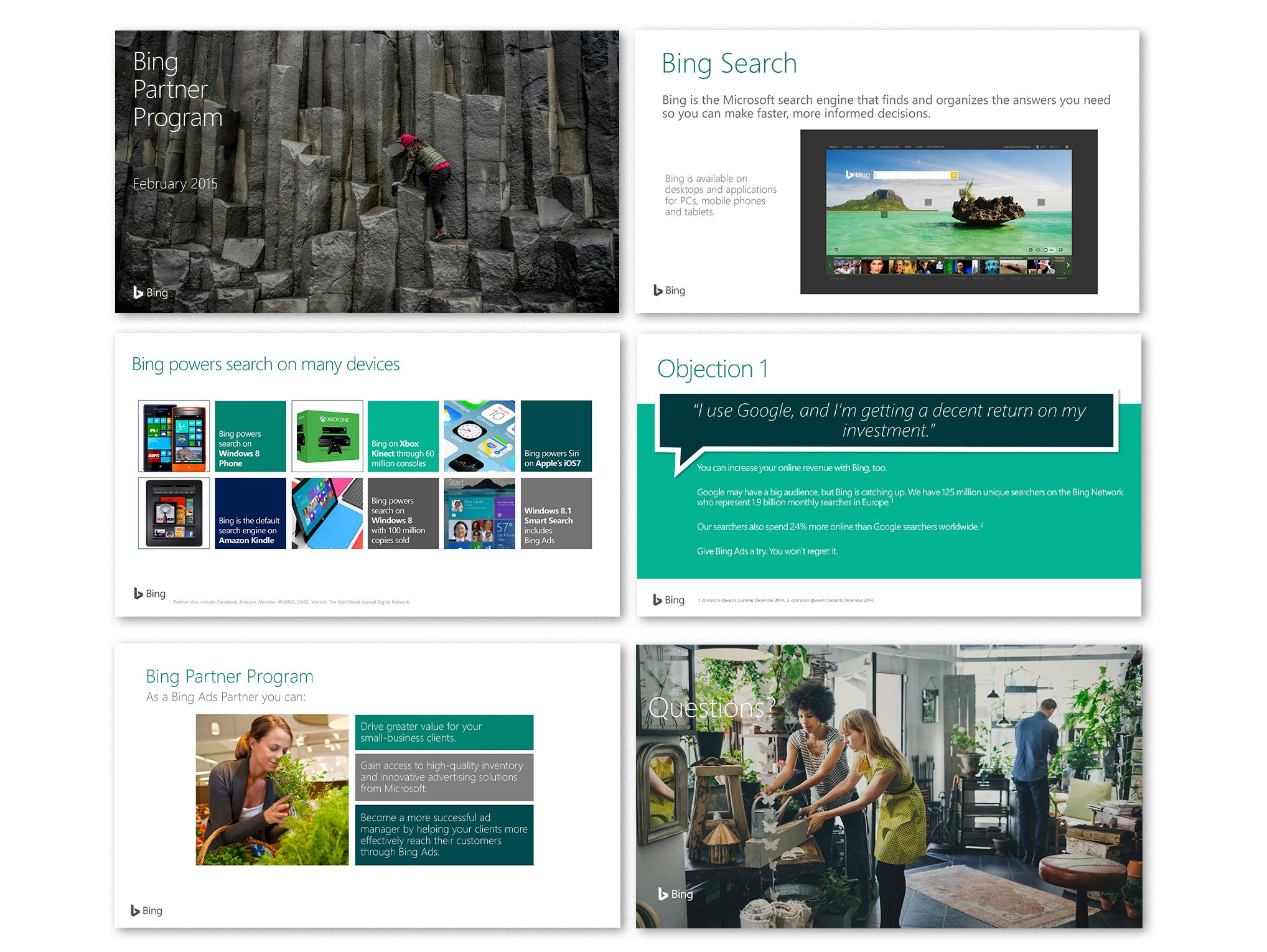1267x952 pixels.
Task: Click the comScore footnote on Objection slide
Action: click(785, 600)
